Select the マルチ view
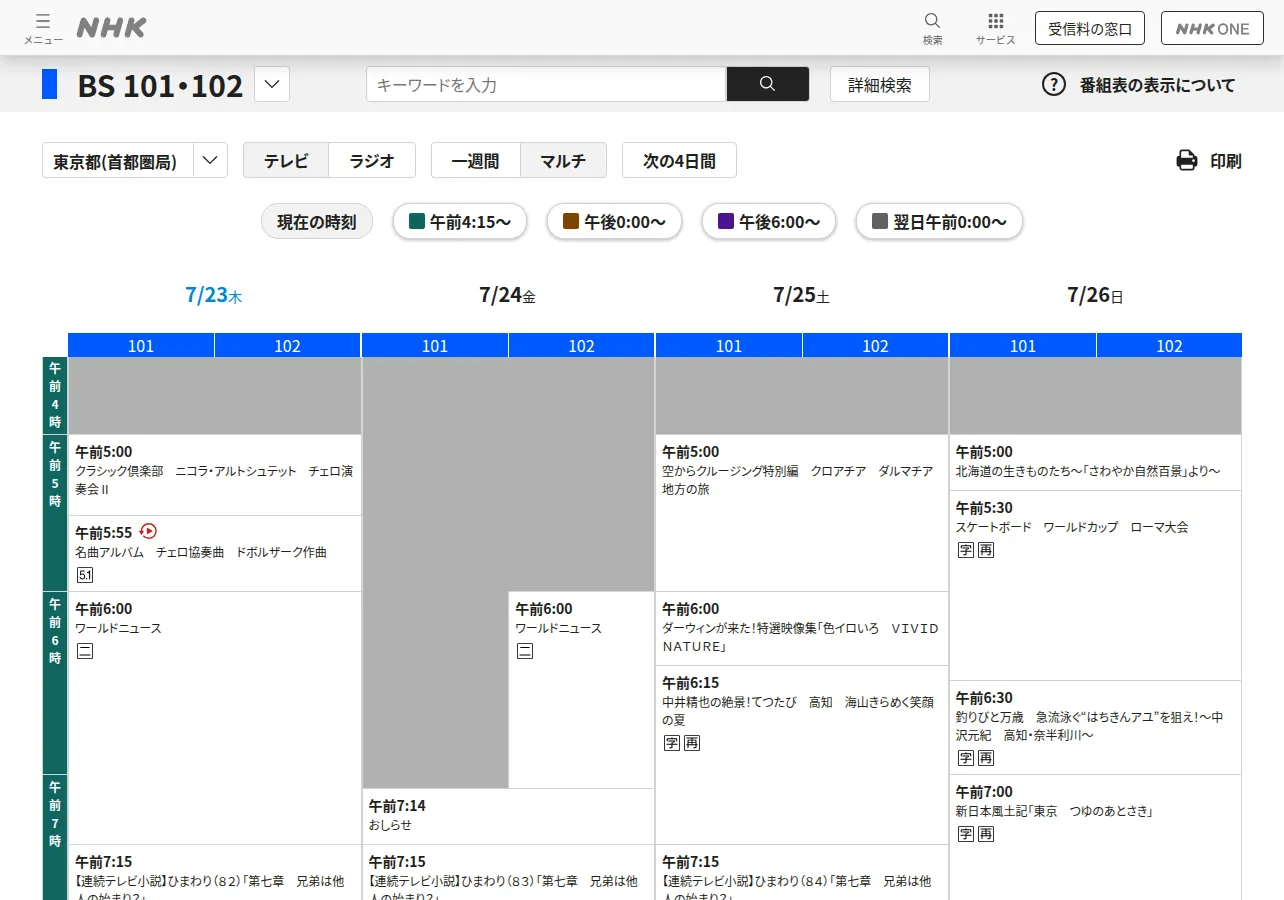Viewport: 1284px width, 900px height. (563, 160)
